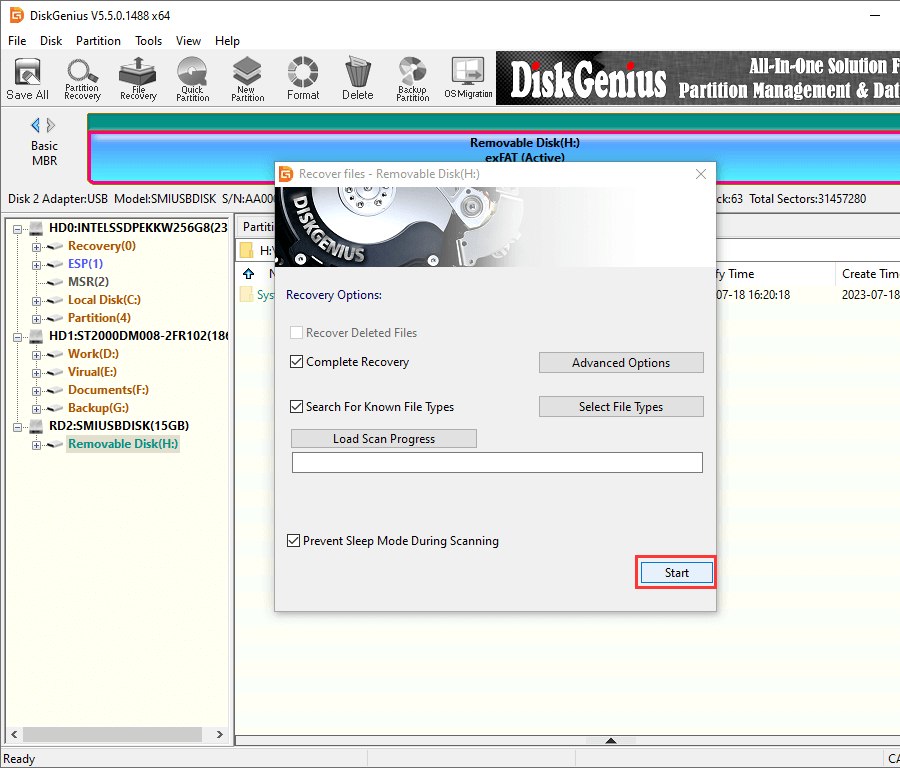Click the Advanced Options button
900x768 pixels.
(621, 363)
